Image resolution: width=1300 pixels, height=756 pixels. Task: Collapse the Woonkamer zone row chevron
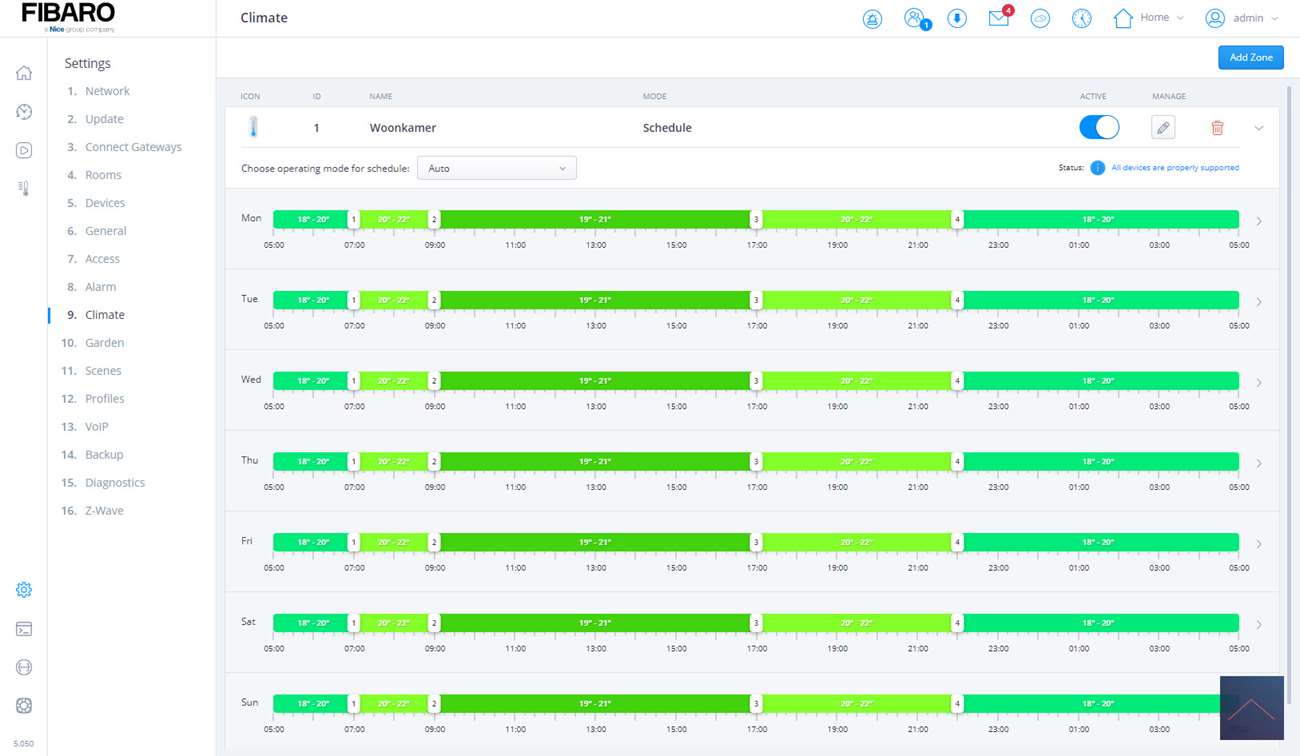(x=1259, y=128)
